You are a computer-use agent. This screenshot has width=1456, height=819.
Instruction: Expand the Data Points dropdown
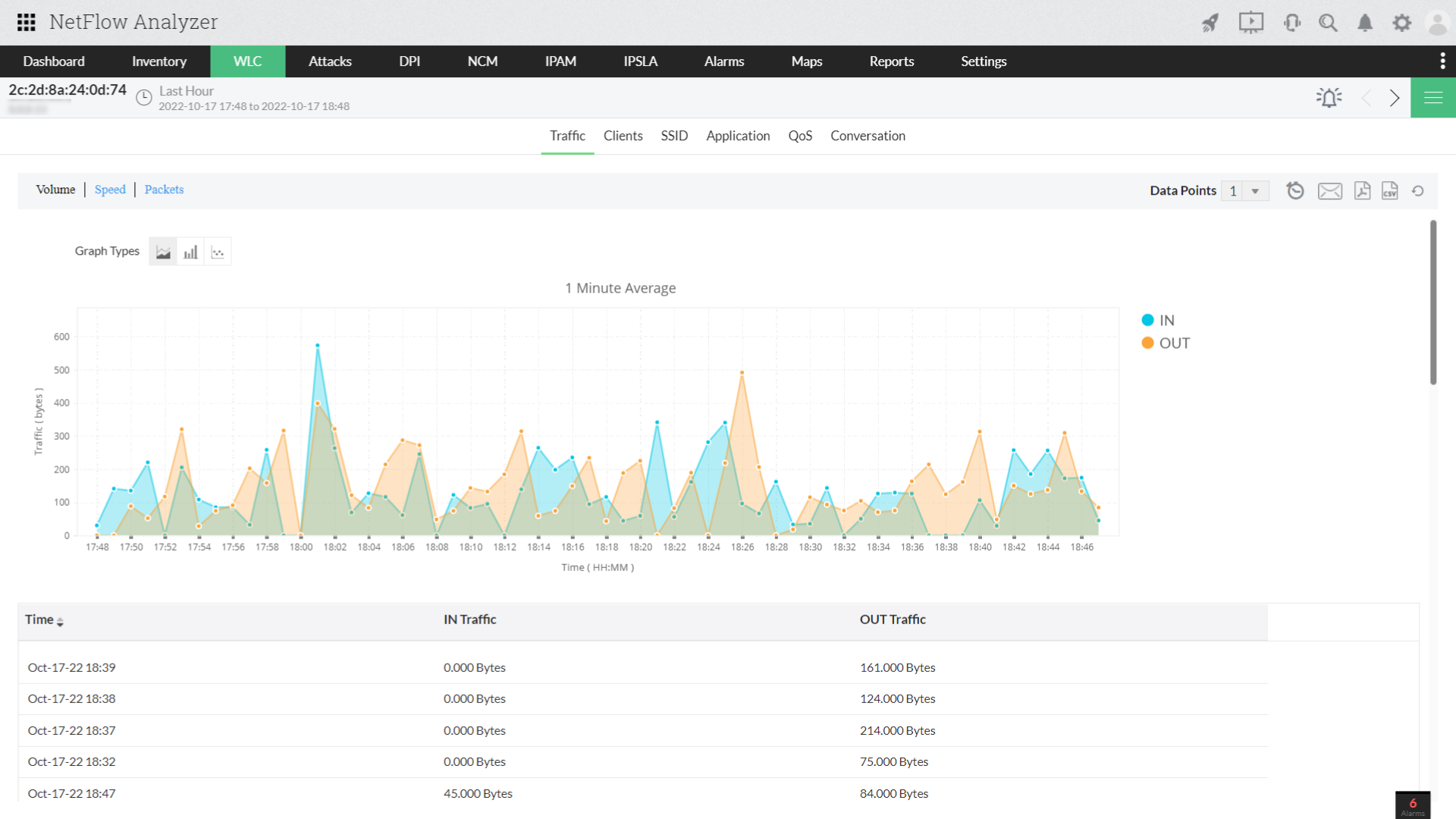click(1258, 190)
